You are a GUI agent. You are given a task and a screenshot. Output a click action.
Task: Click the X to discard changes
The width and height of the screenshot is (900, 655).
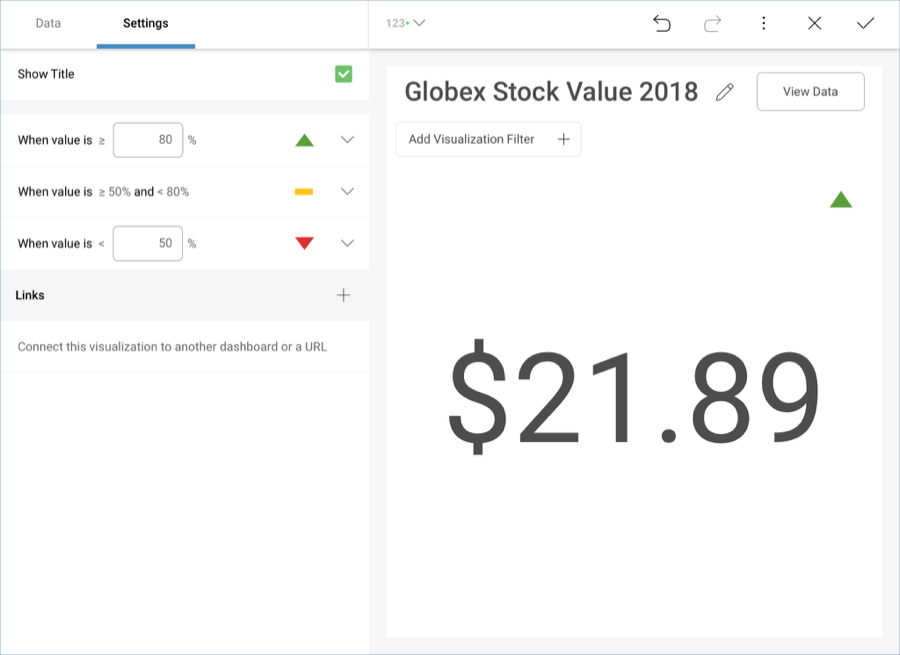pos(815,23)
